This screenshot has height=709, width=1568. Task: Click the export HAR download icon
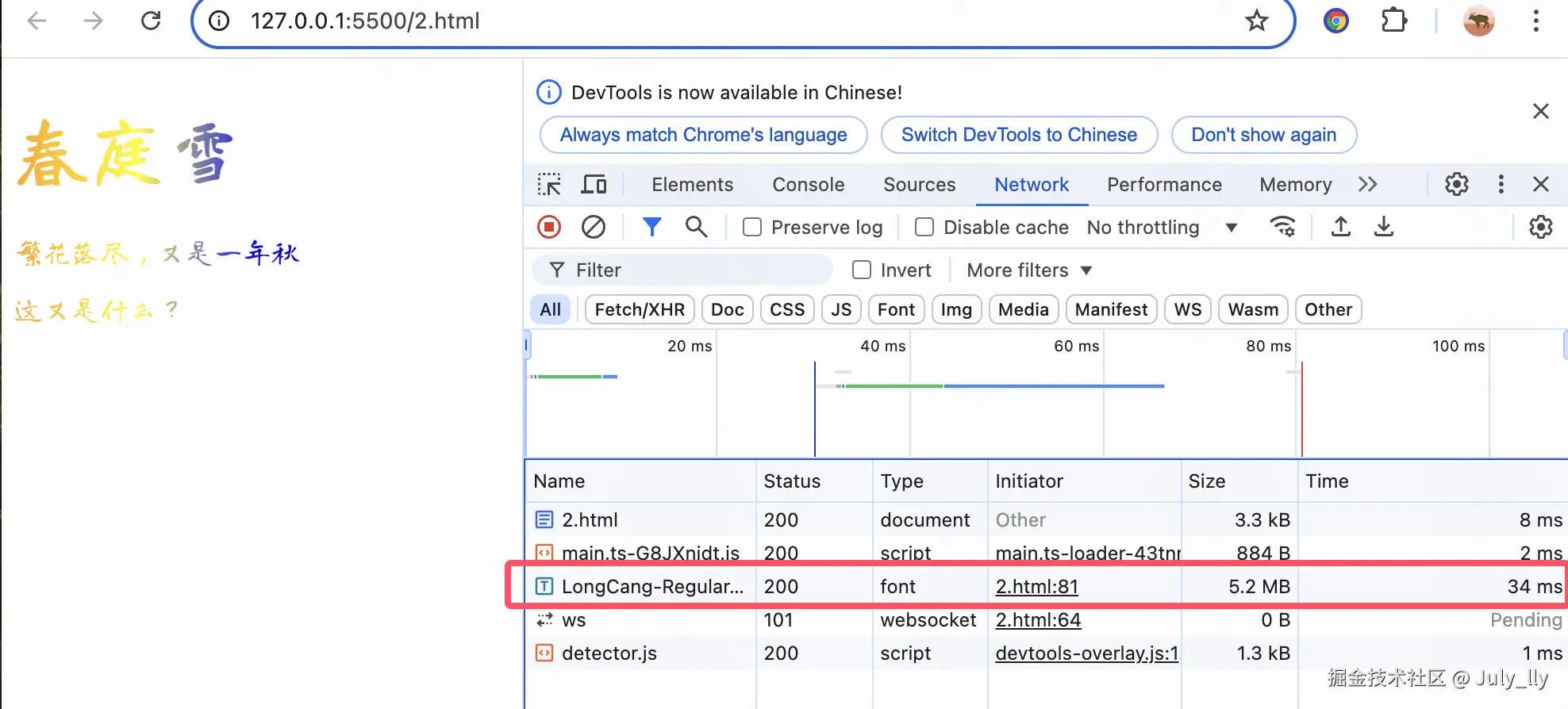[1384, 227]
